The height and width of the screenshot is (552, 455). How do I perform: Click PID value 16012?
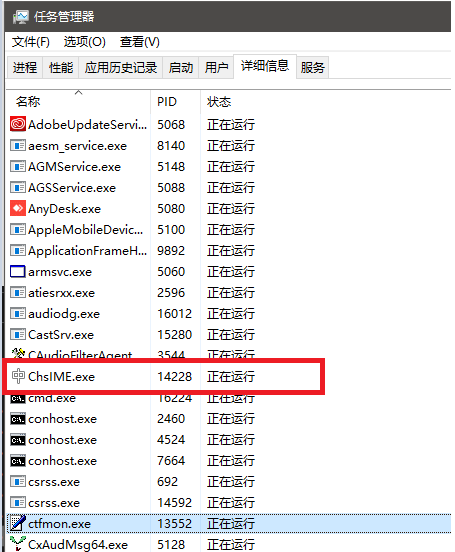pyautogui.click(x=174, y=314)
